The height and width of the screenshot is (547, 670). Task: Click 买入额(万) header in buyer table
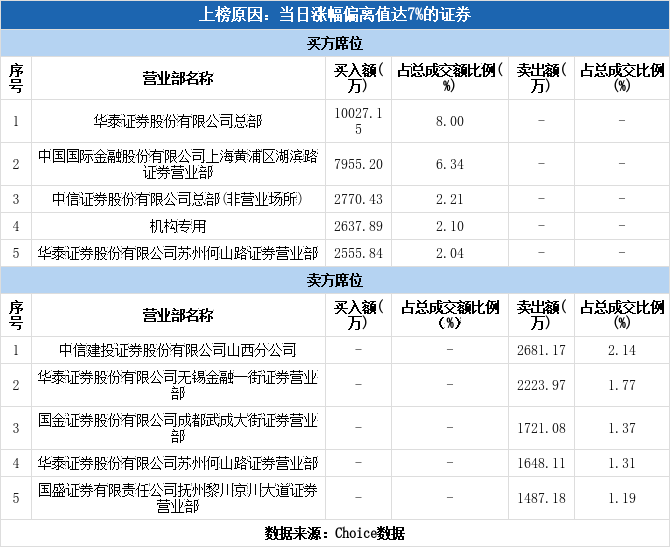pos(358,78)
